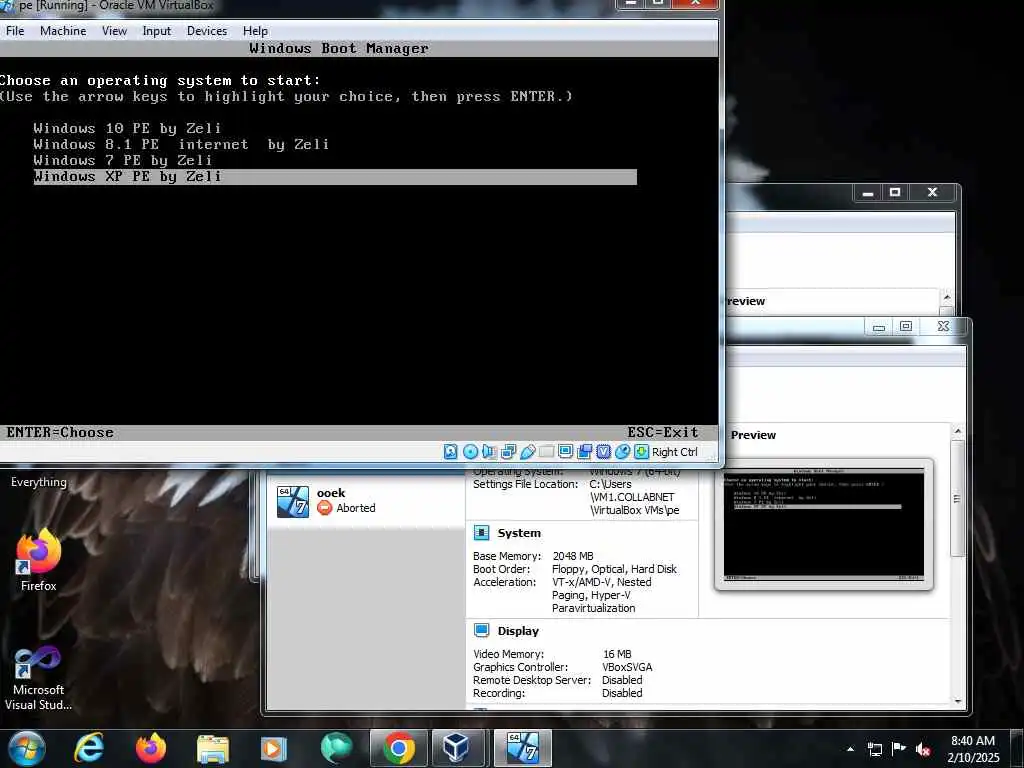The image size is (1024, 768).
Task: Select the ooek virtual machine in the list
Action: (x=366, y=501)
